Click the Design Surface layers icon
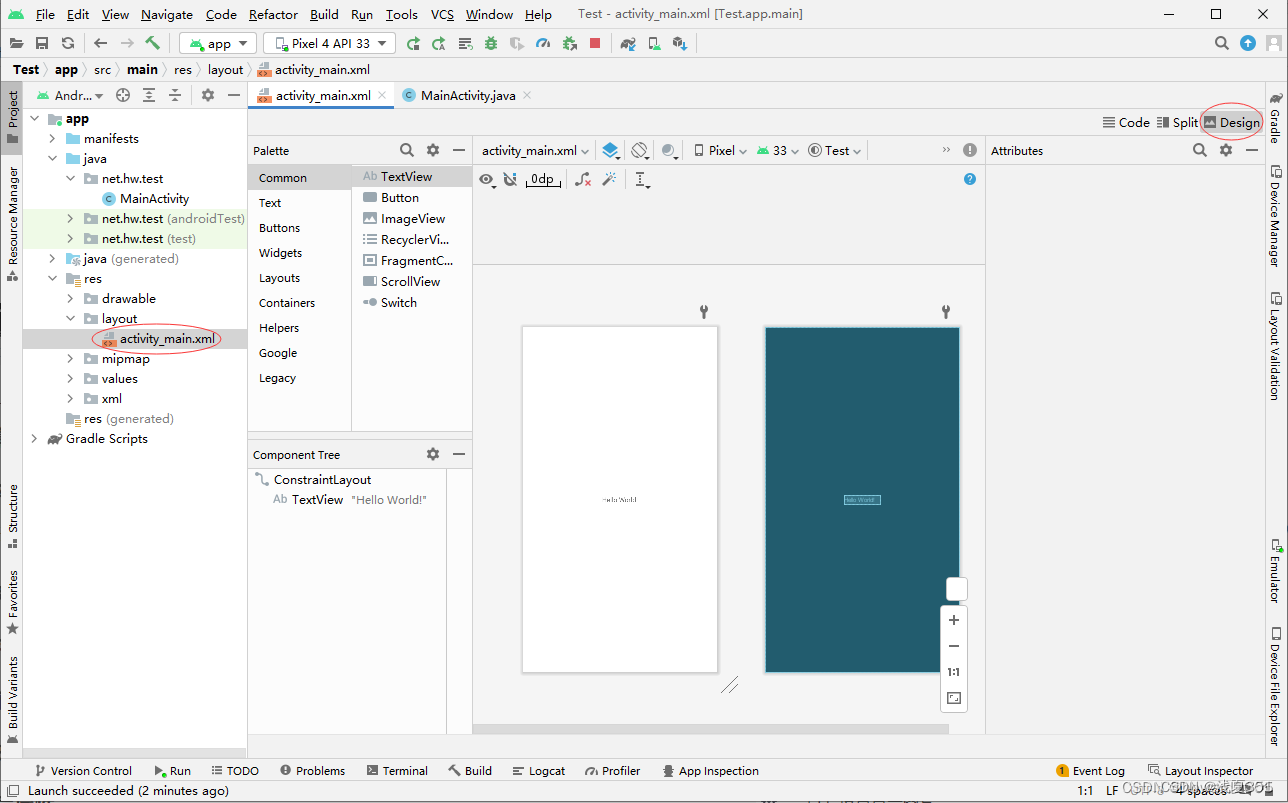 click(x=610, y=150)
